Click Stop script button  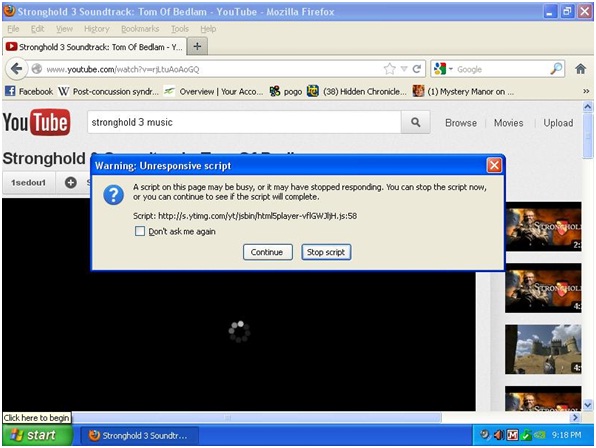(x=326, y=252)
